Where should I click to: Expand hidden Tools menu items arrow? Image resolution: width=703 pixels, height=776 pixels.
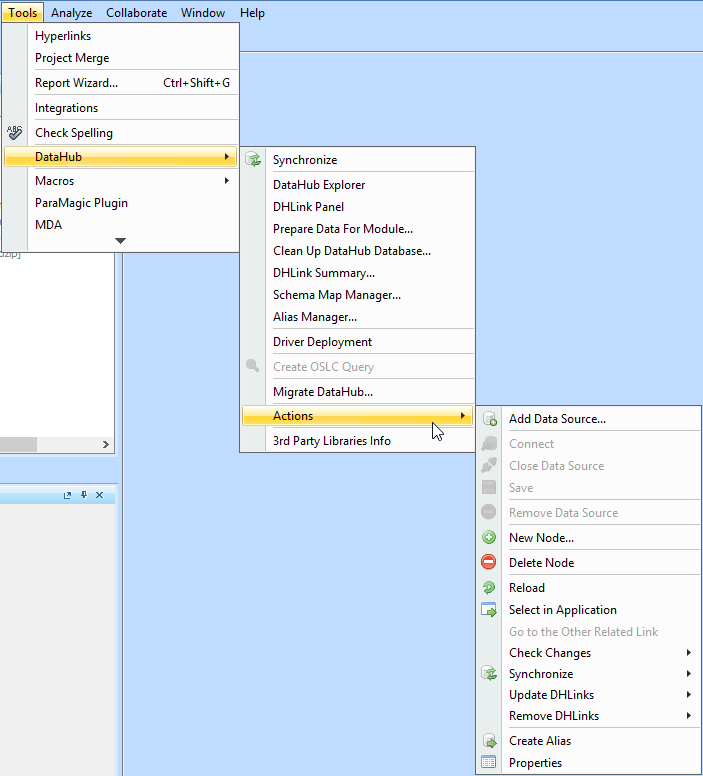(x=120, y=241)
